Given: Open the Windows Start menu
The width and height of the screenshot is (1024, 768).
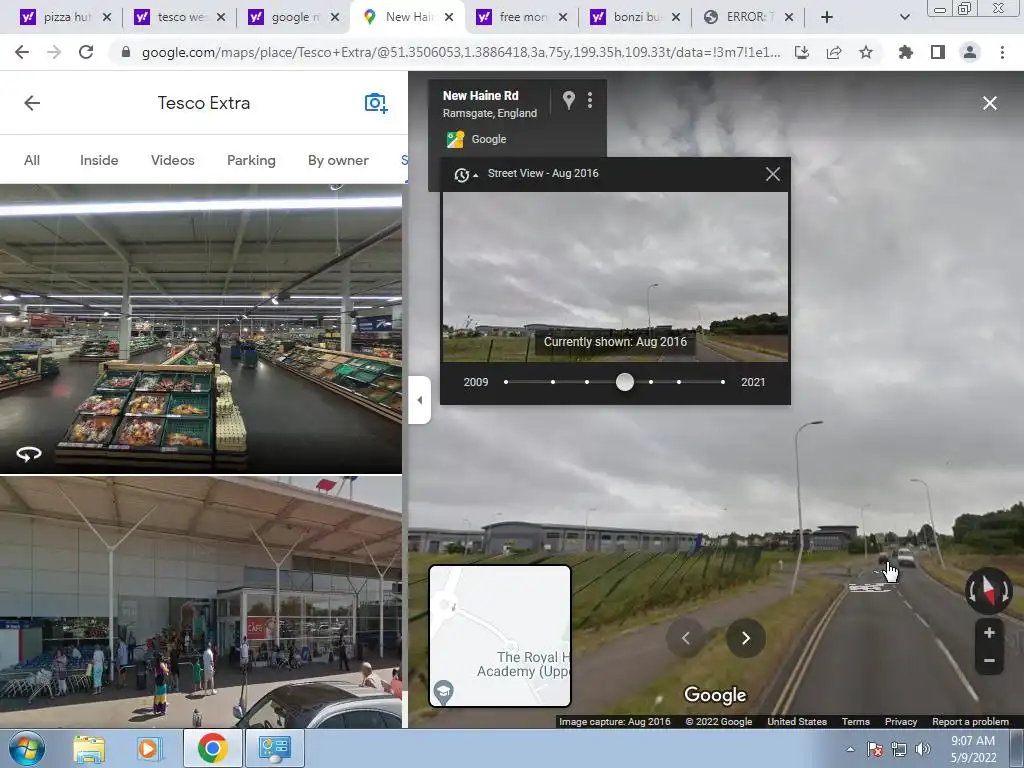Looking at the screenshot, I should tap(26, 748).
